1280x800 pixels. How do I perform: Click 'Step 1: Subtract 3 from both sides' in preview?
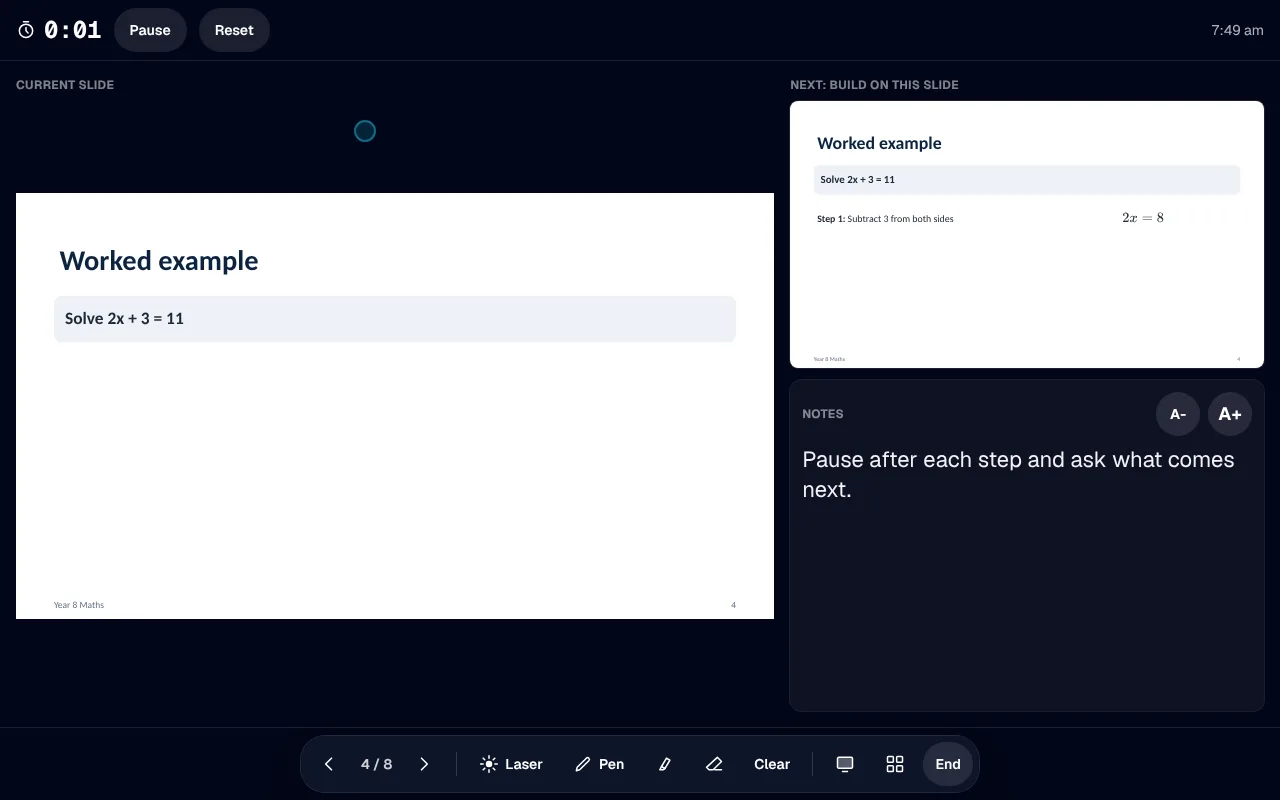point(885,219)
